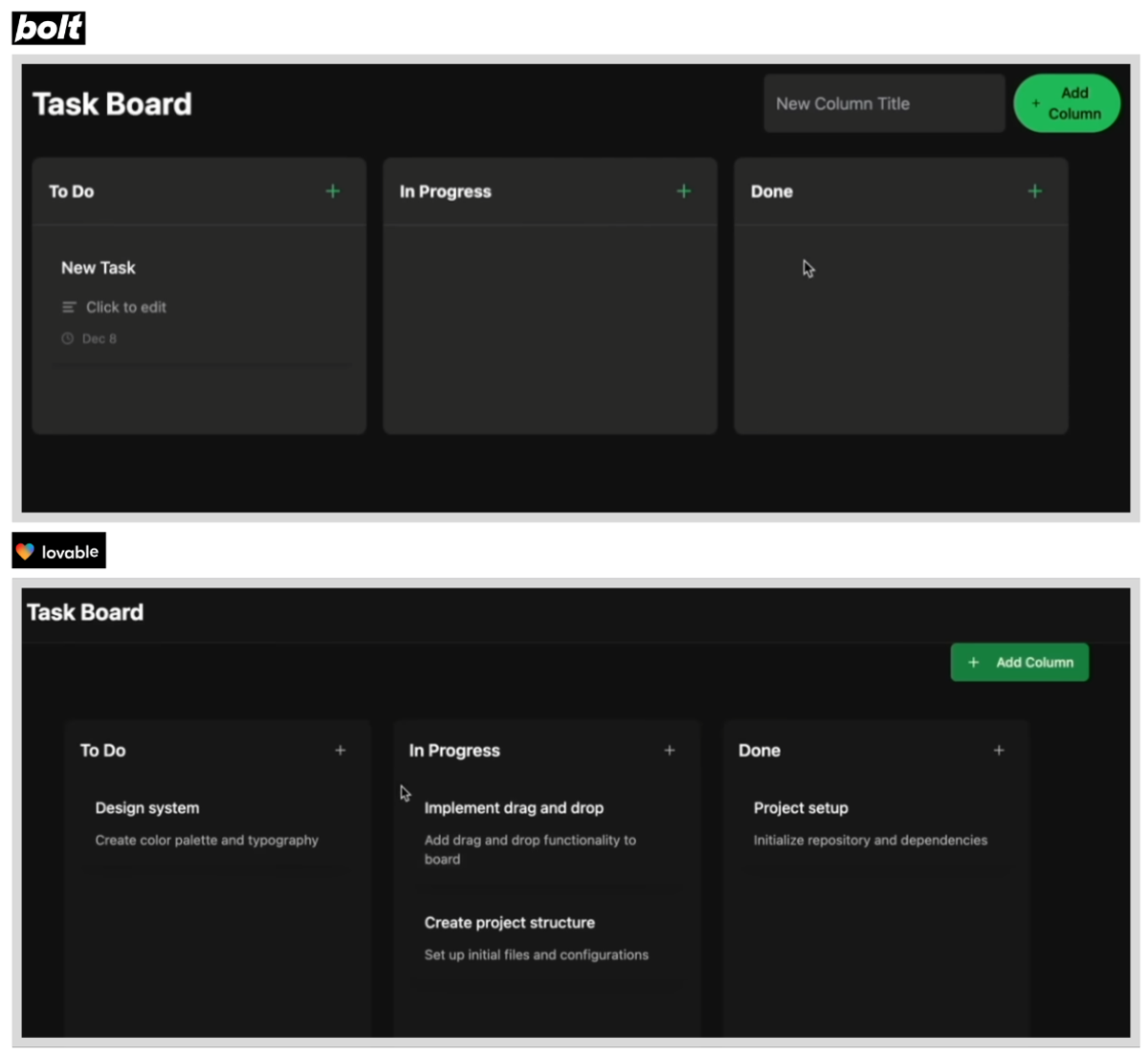Click the lovable heart logo
1148x1056 pixels.
(x=26, y=551)
